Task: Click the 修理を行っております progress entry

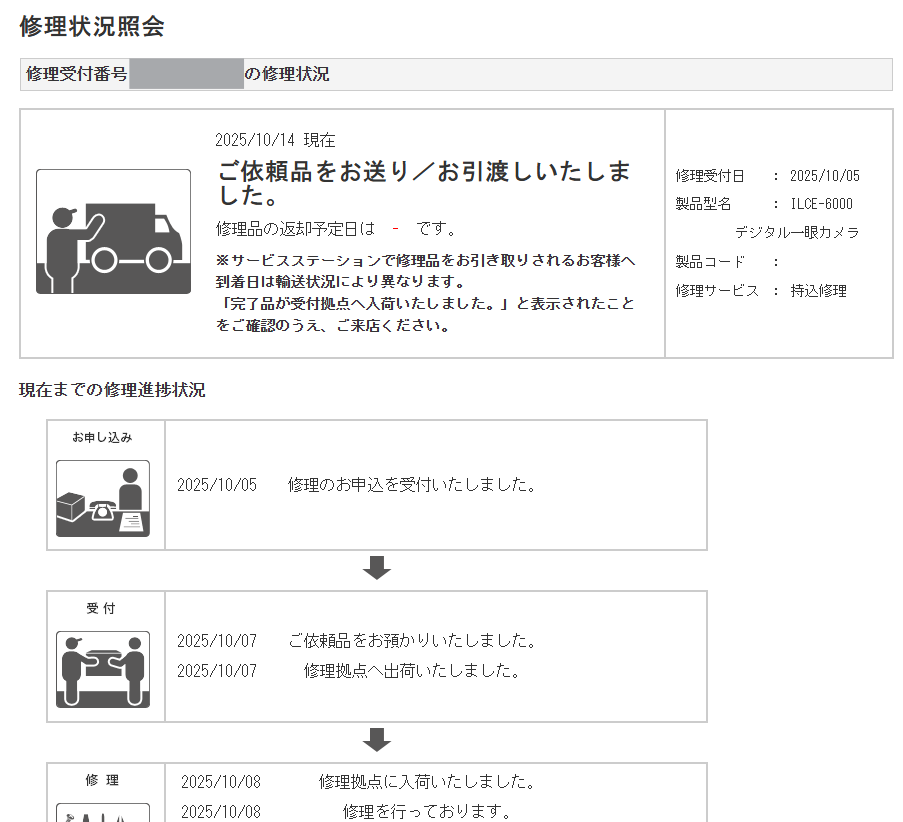Action: (427, 811)
